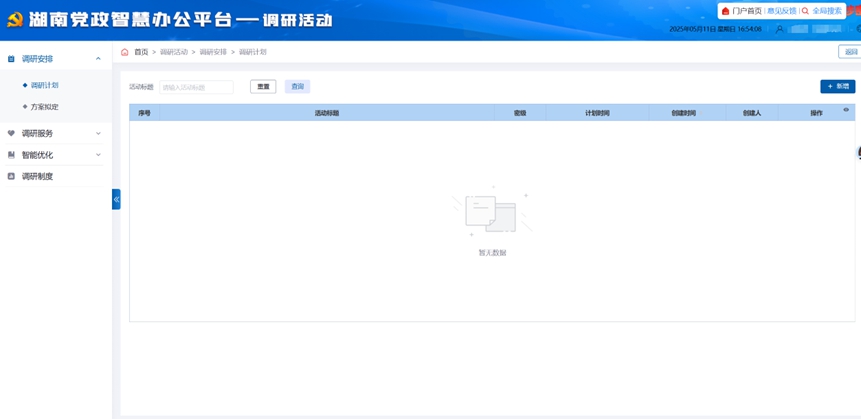
Task: Toggle column visibility with the eye icon
Action: tap(846, 110)
